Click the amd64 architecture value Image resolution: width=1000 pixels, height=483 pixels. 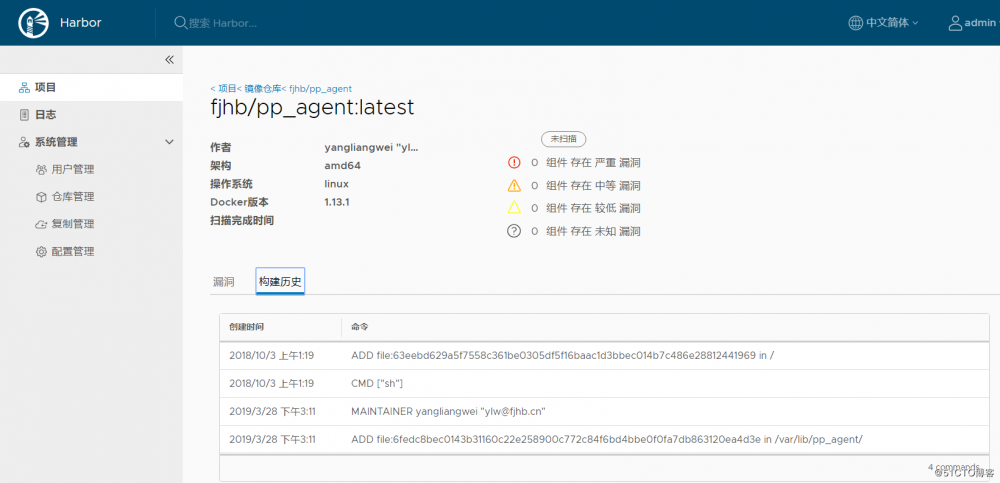pos(343,166)
